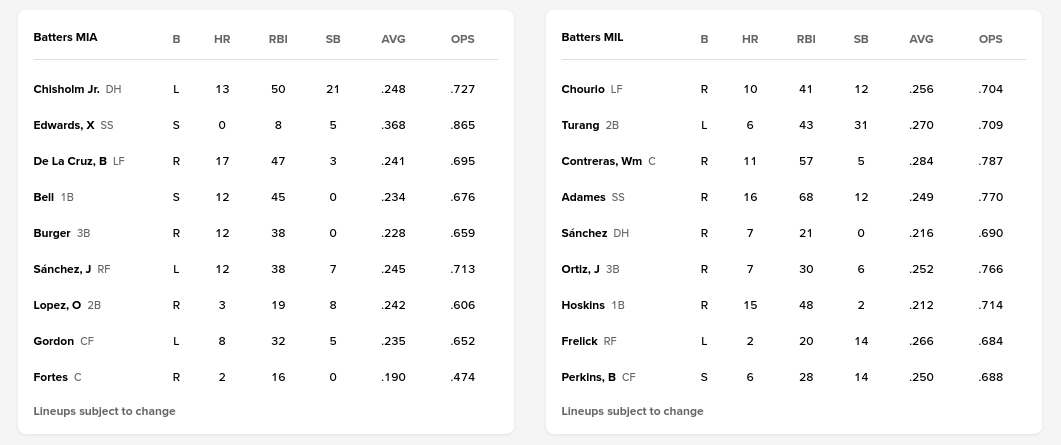The height and width of the screenshot is (445, 1061).
Task: Open Fortes catcher profile
Action: point(51,377)
